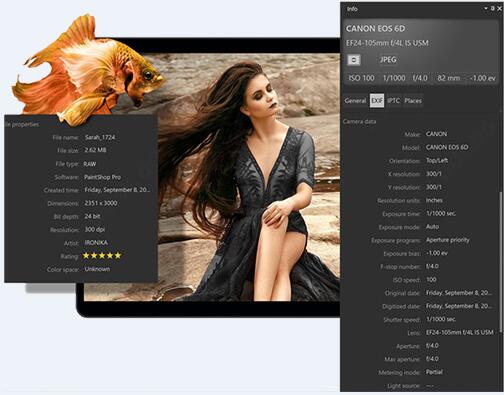504x395 pixels.
Task: Switch to the General tab
Action: 355,101
